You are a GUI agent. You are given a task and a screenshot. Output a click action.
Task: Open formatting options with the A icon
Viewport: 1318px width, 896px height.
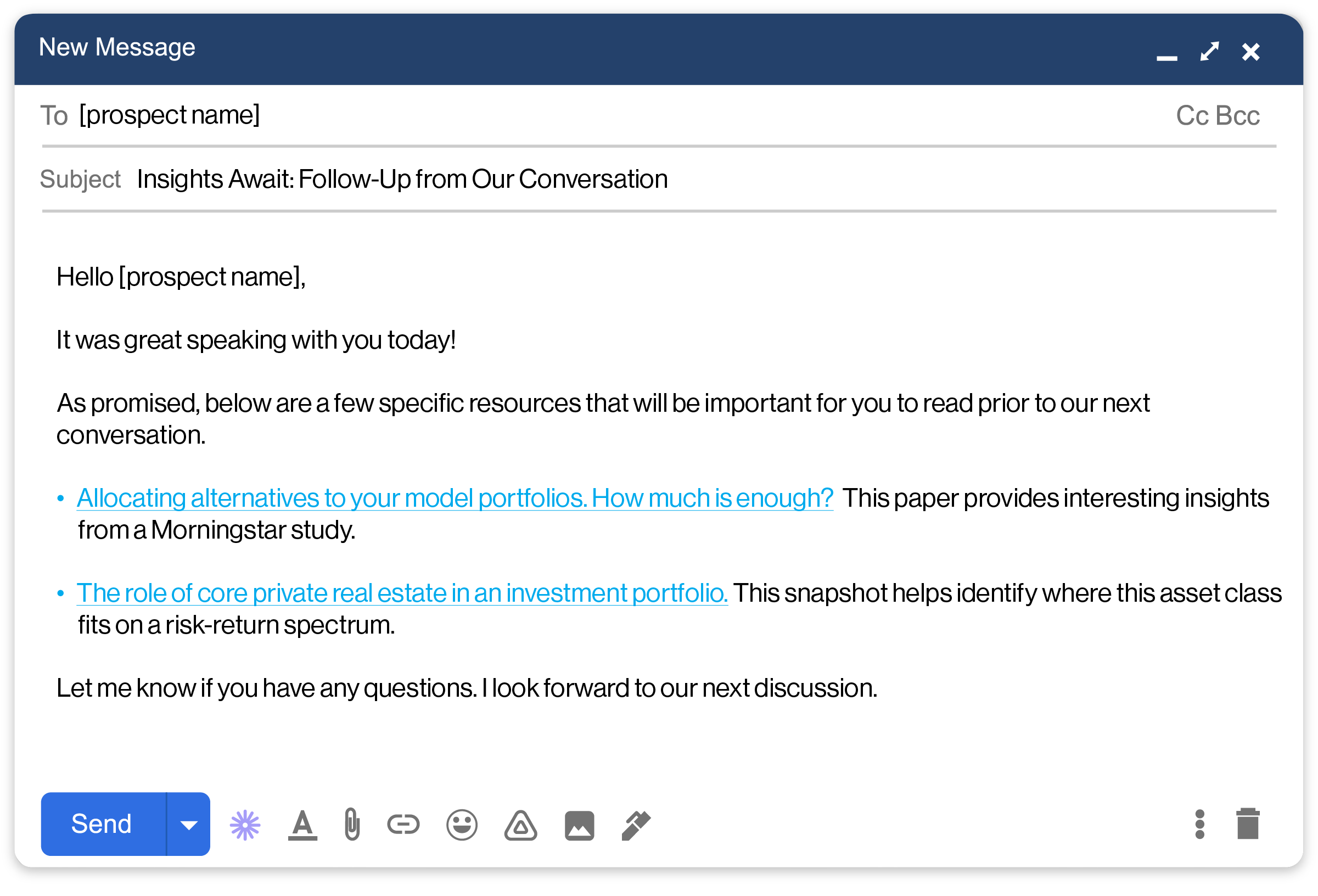[302, 825]
